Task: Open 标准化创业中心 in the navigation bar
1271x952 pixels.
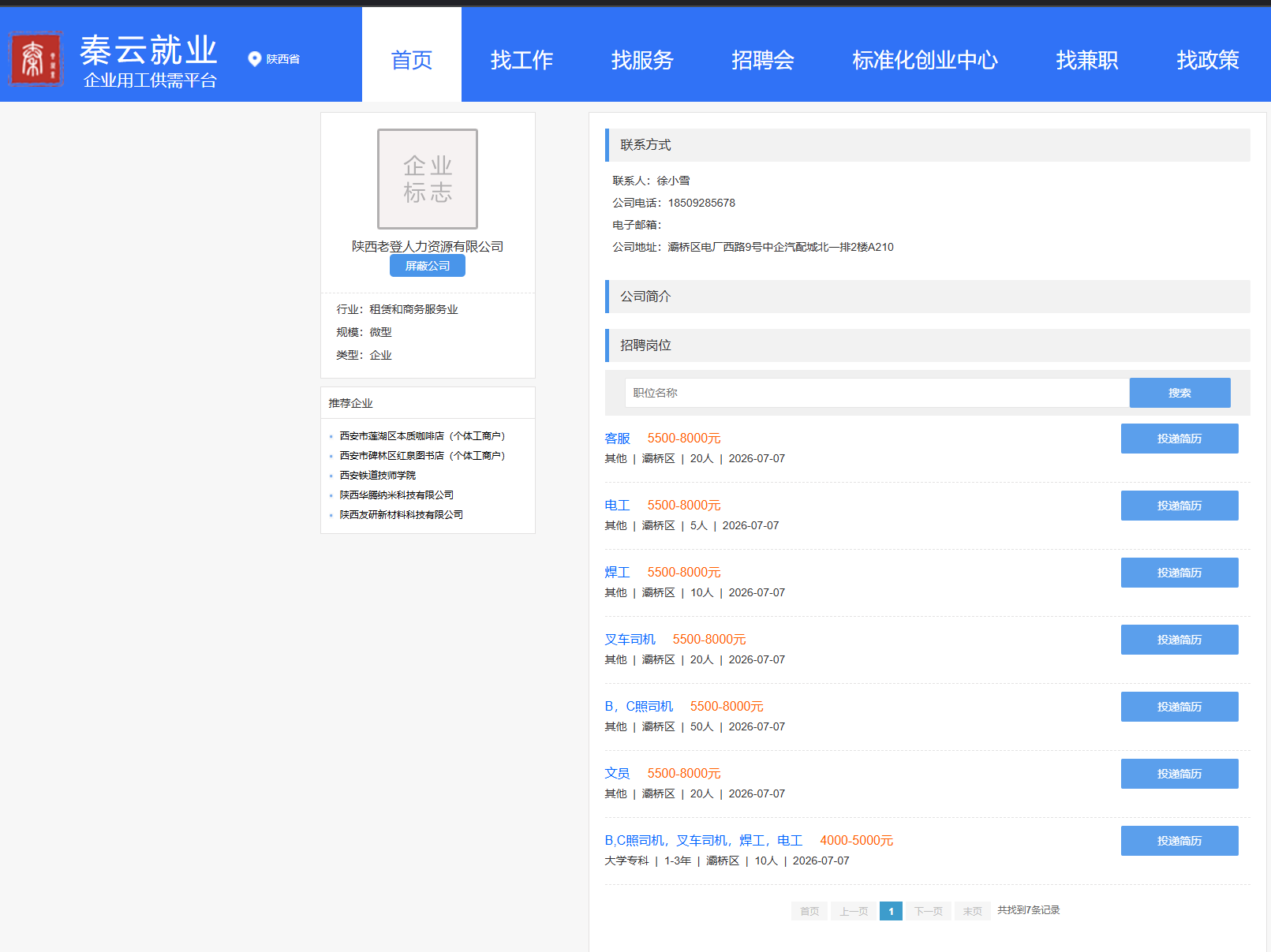Action: point(925,60)
